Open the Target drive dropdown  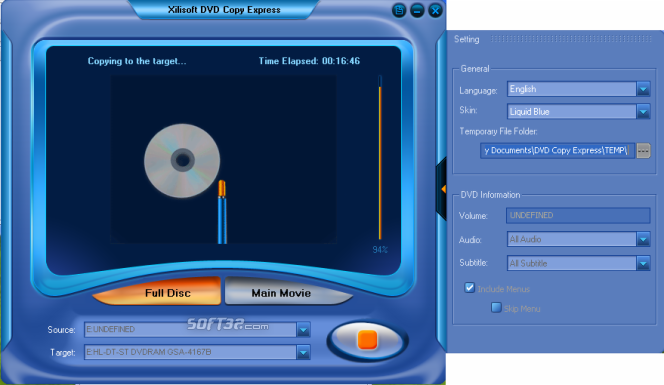point(303,352)
